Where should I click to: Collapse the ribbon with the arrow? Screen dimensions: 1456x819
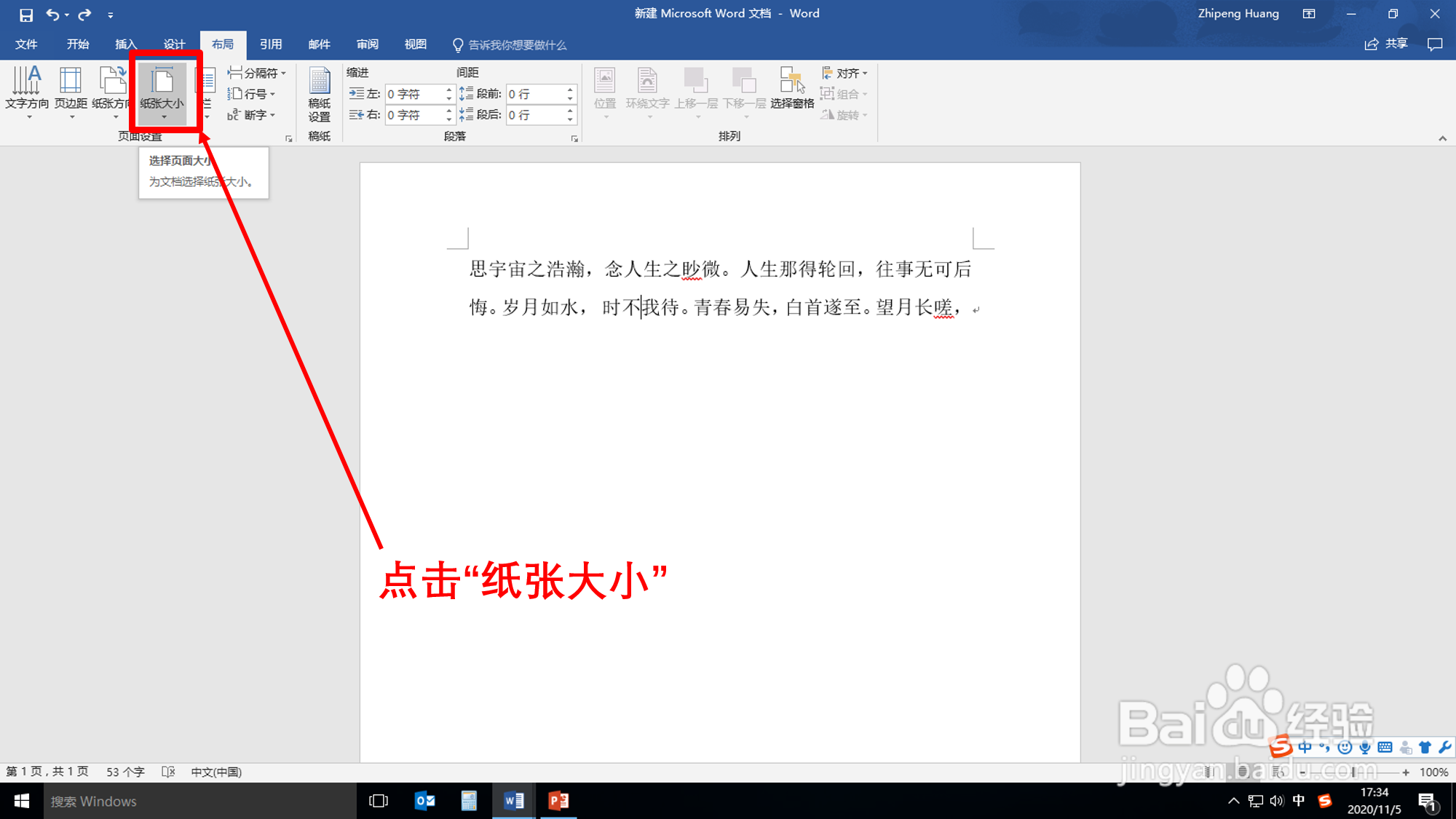coord(1442,138)
